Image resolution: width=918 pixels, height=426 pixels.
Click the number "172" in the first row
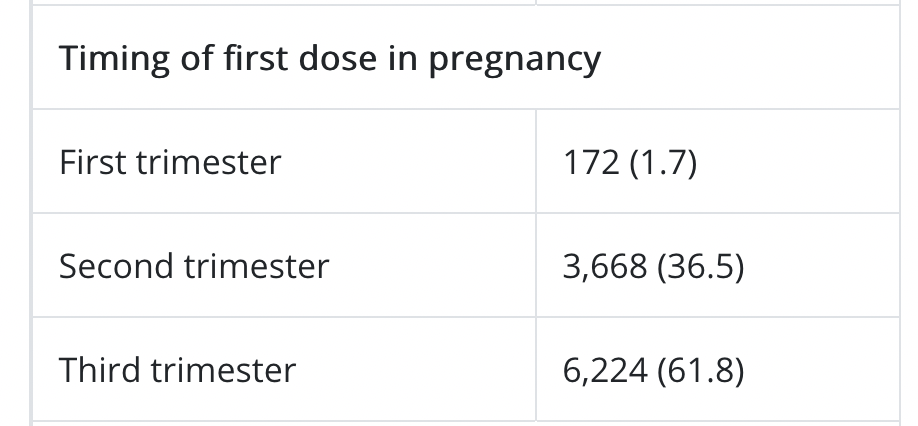[x=592, y=162]
